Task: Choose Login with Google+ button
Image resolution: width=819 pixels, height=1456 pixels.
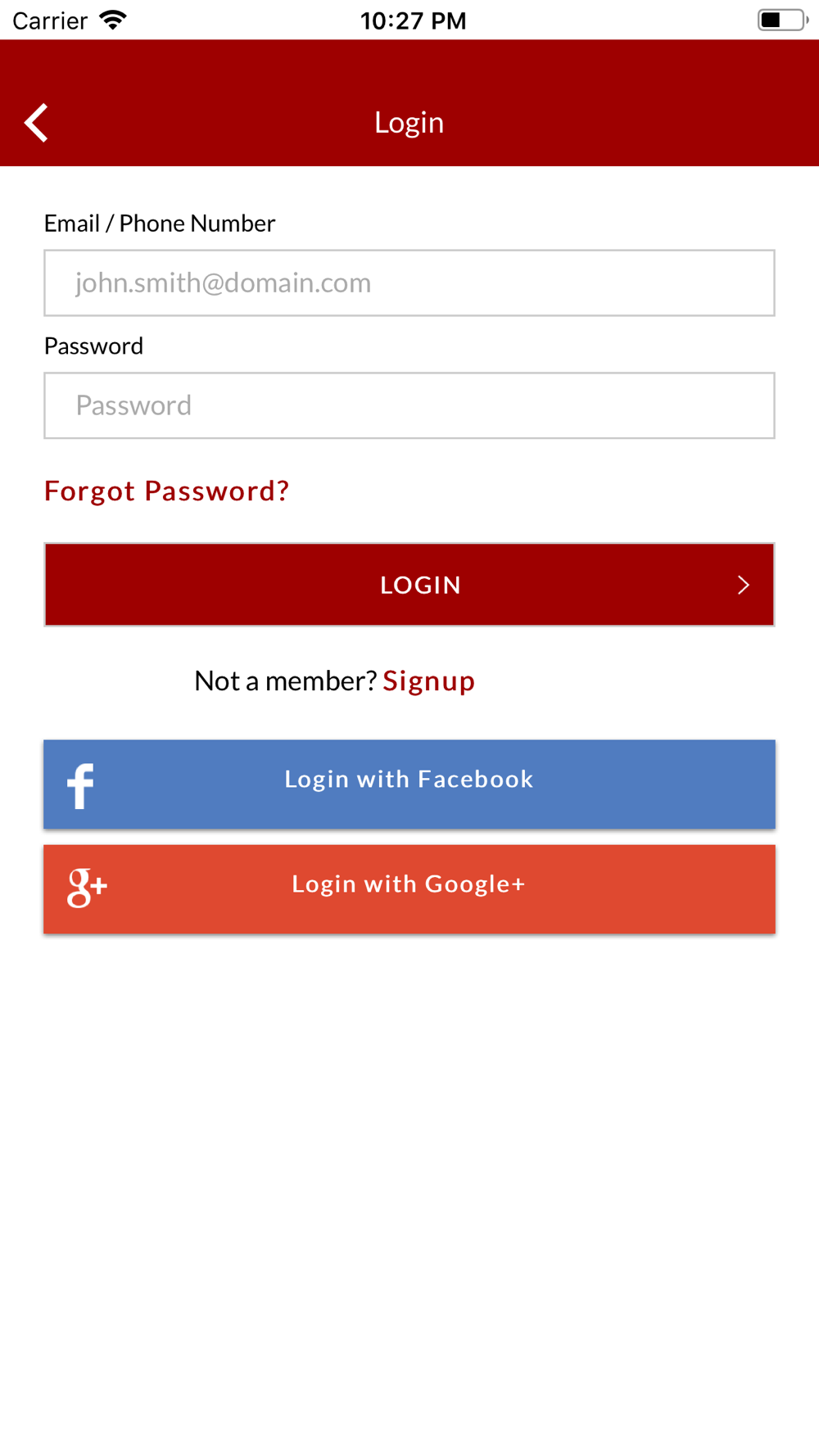Action: [x=409, y=889]
